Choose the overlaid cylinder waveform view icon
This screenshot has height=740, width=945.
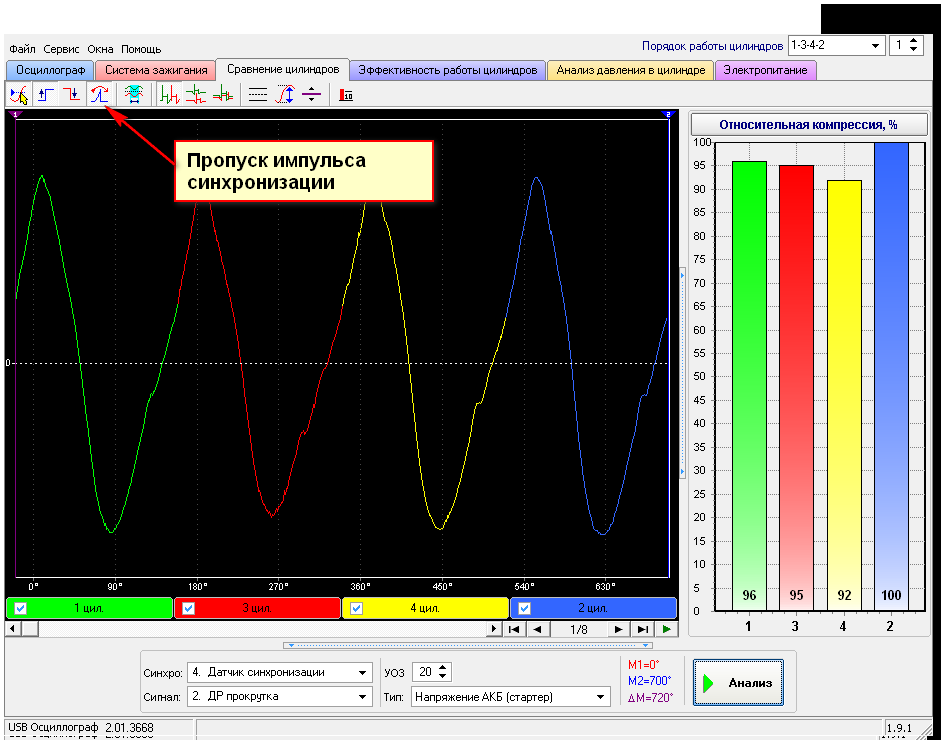point(222,95)
